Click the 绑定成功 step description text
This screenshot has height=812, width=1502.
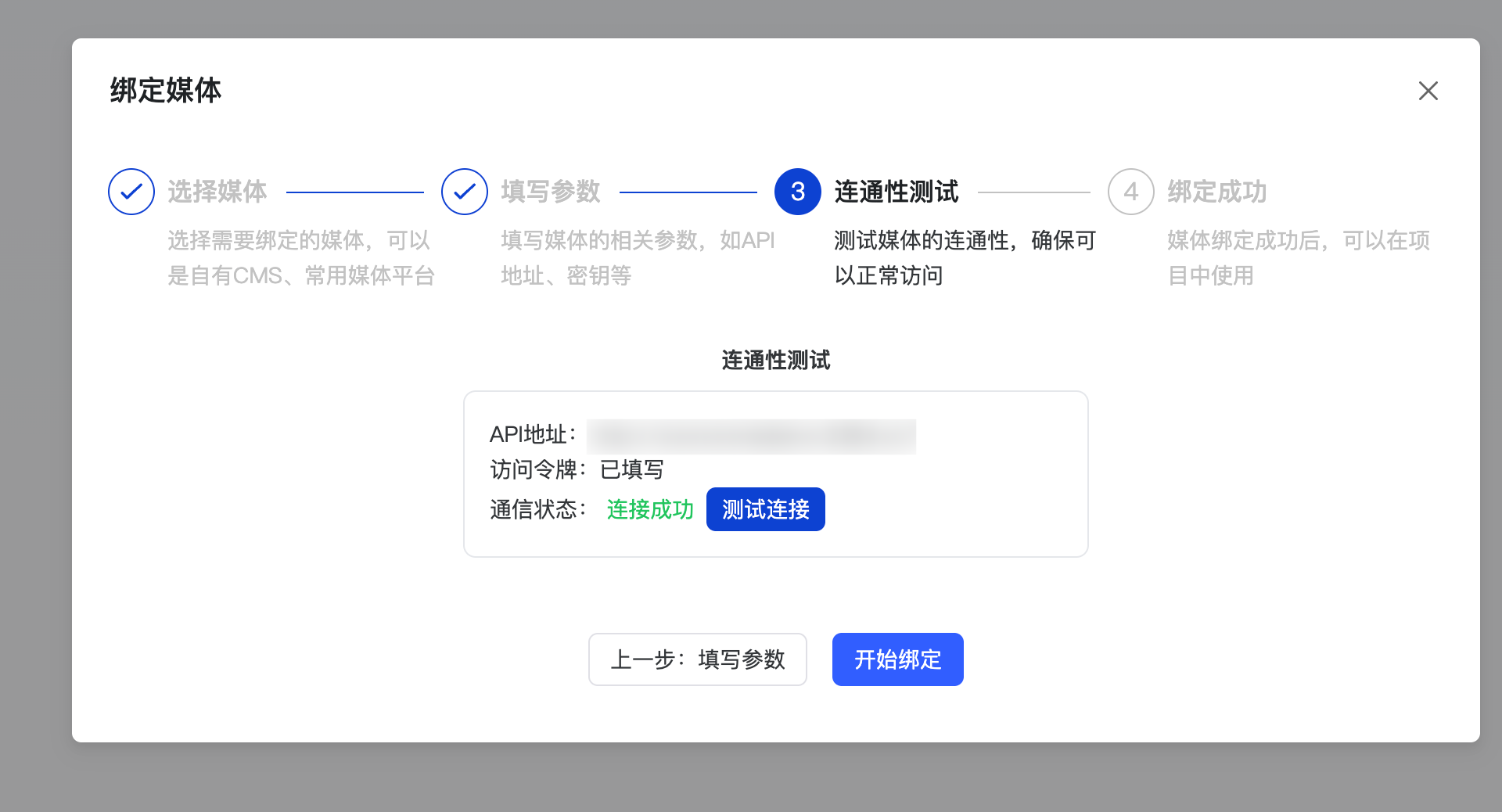click(x=1298, y=257)
